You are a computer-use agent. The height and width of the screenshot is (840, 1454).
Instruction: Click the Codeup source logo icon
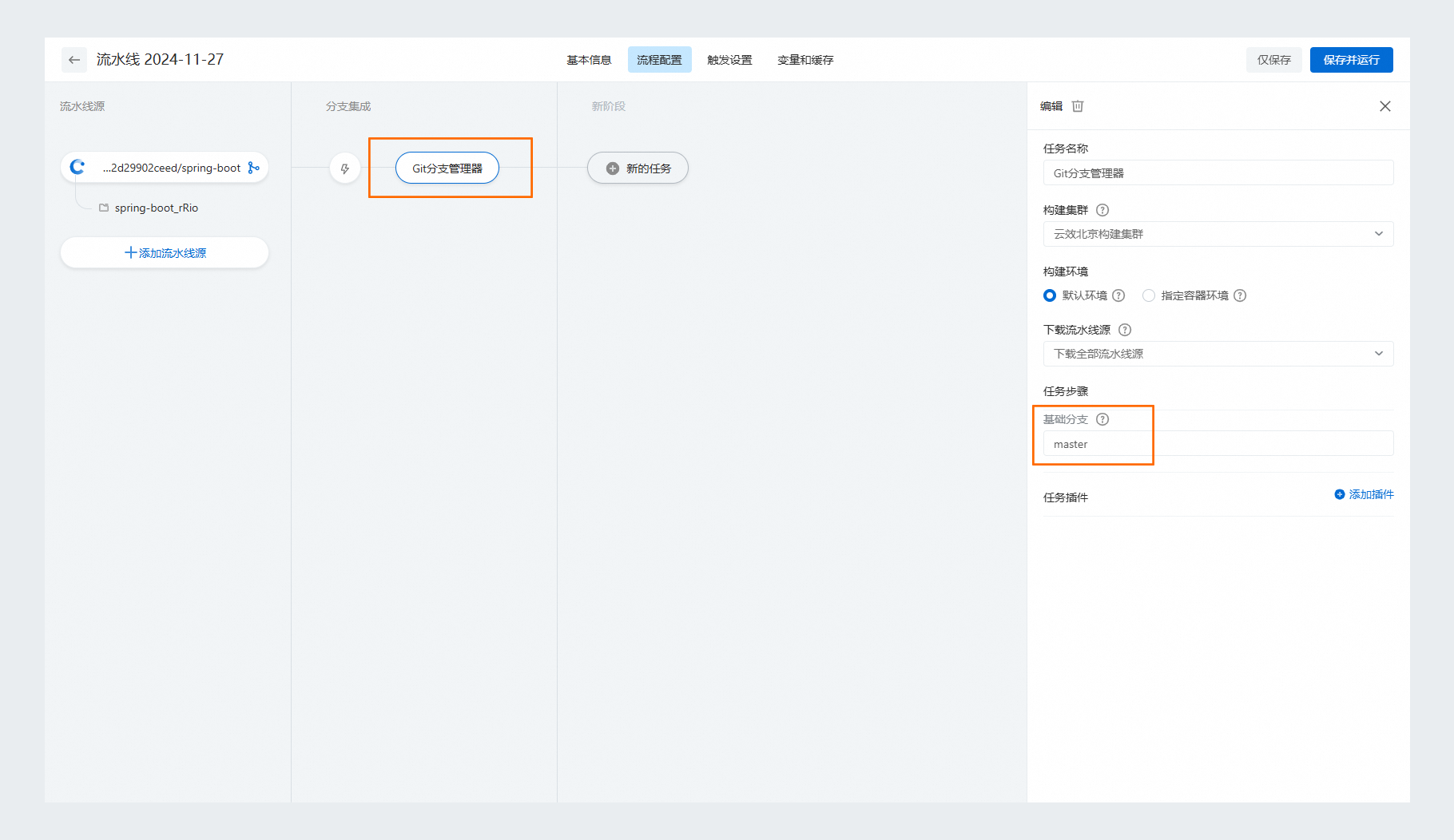[x=77, y=167]
